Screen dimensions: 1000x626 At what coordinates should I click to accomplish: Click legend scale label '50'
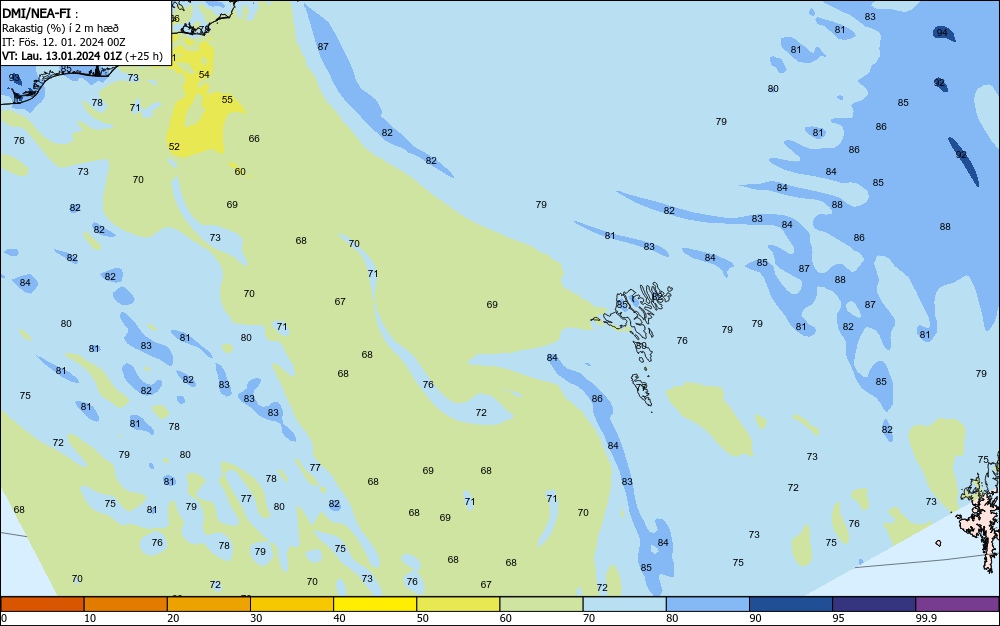click(x=422, y=618)
